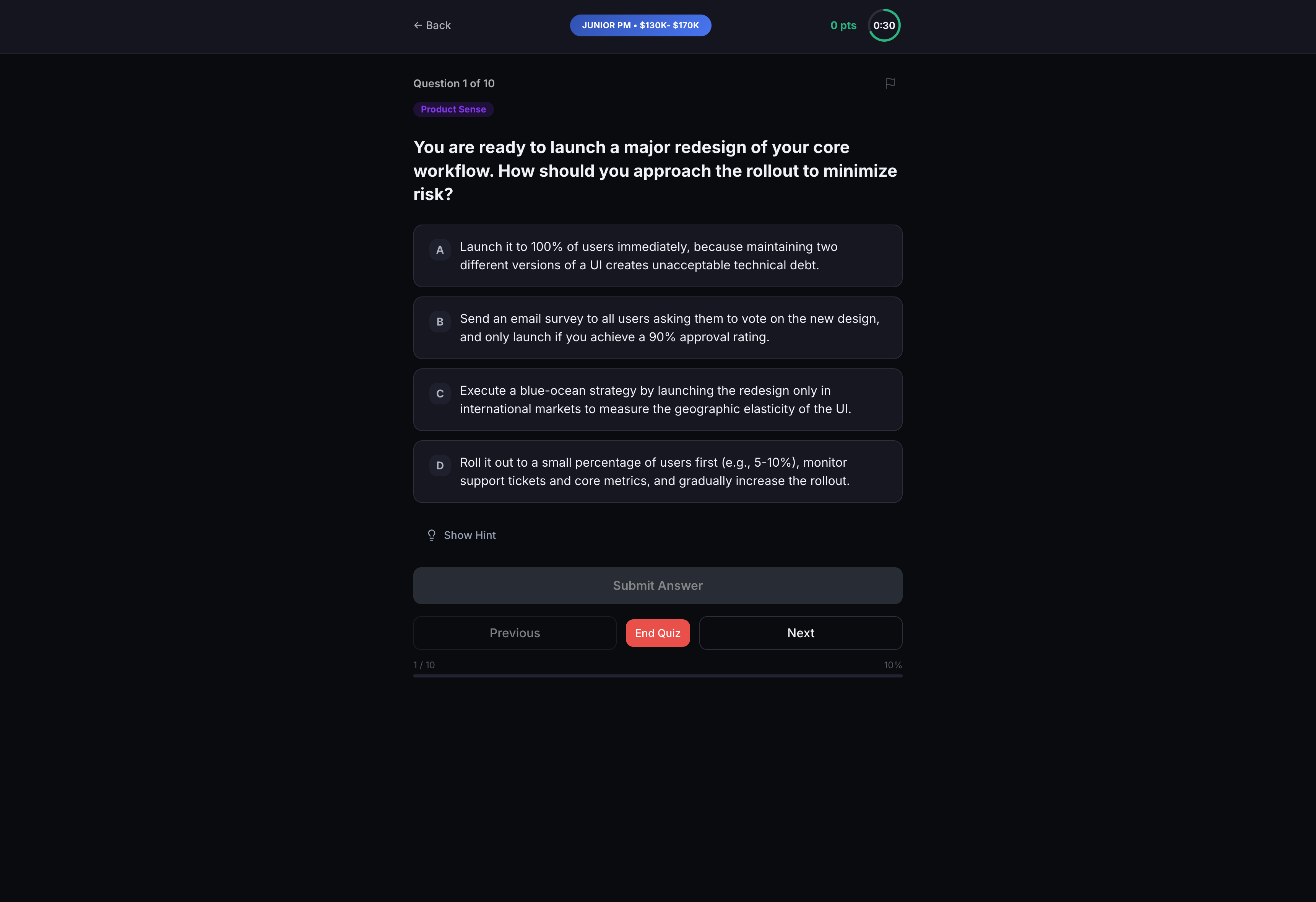This screenshot has height=902, width=1316.
Task: Click the JUNIOR PM salary range badge
Action: [x=640, y=25]
